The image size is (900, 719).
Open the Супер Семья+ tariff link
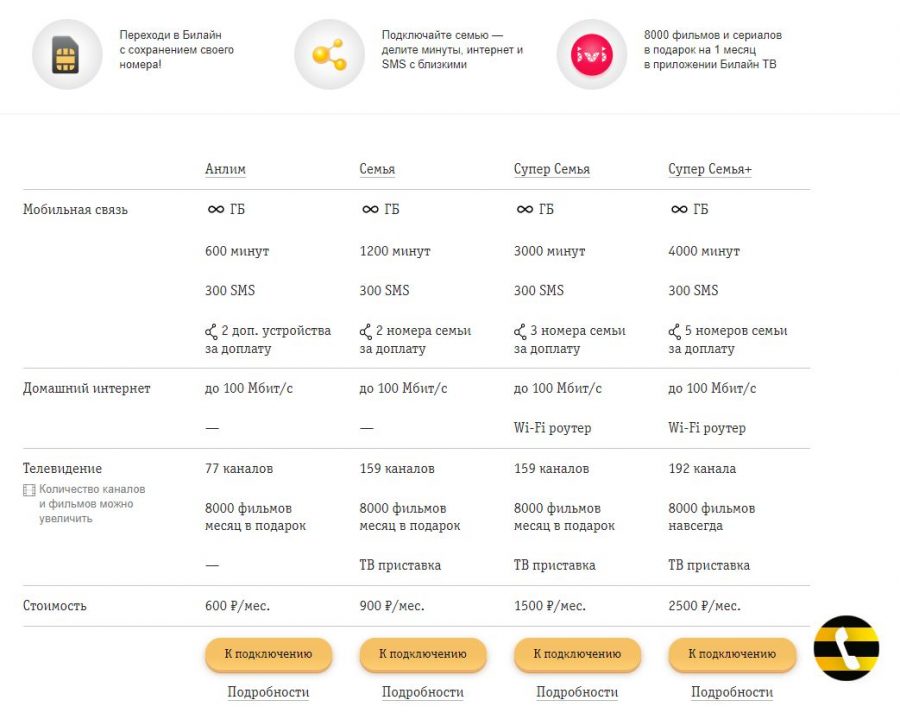tap(710, 169)
